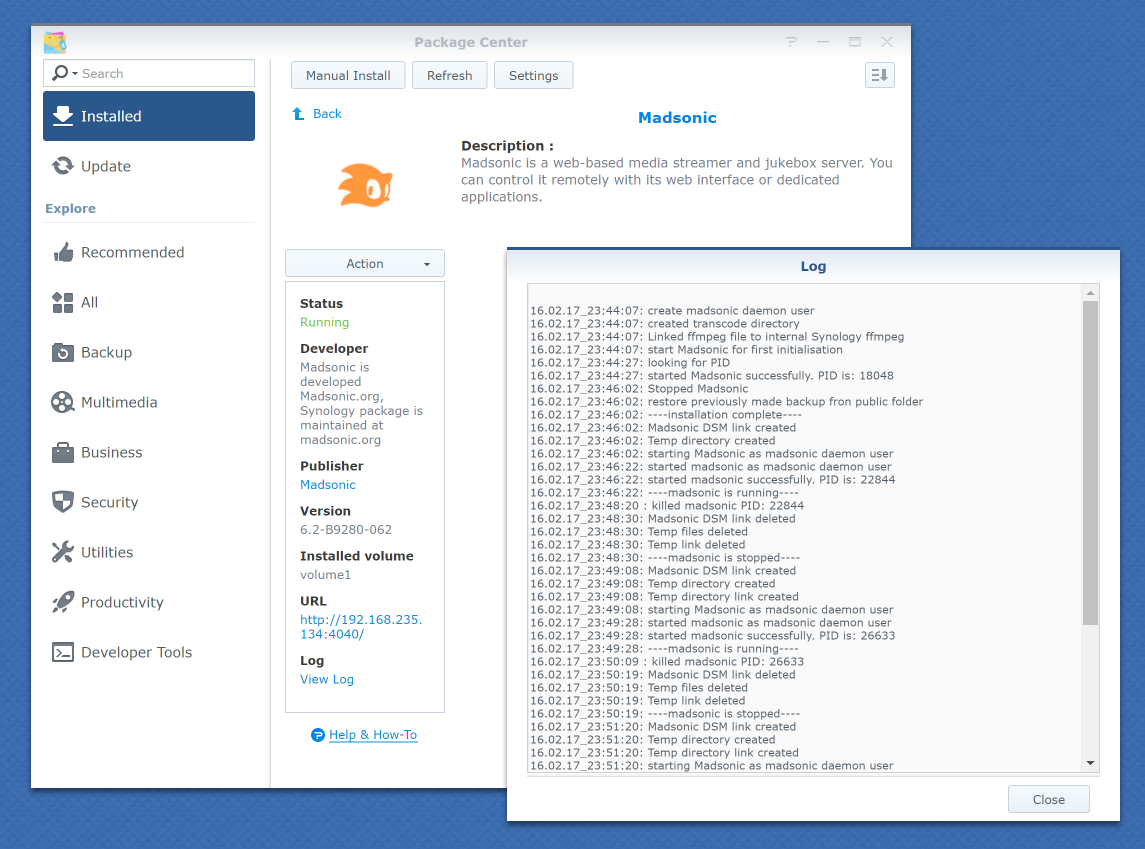Click the Running status text
Image resolution: width=1145 pixels, height=849 pixels.
click(x=324, y=323)
